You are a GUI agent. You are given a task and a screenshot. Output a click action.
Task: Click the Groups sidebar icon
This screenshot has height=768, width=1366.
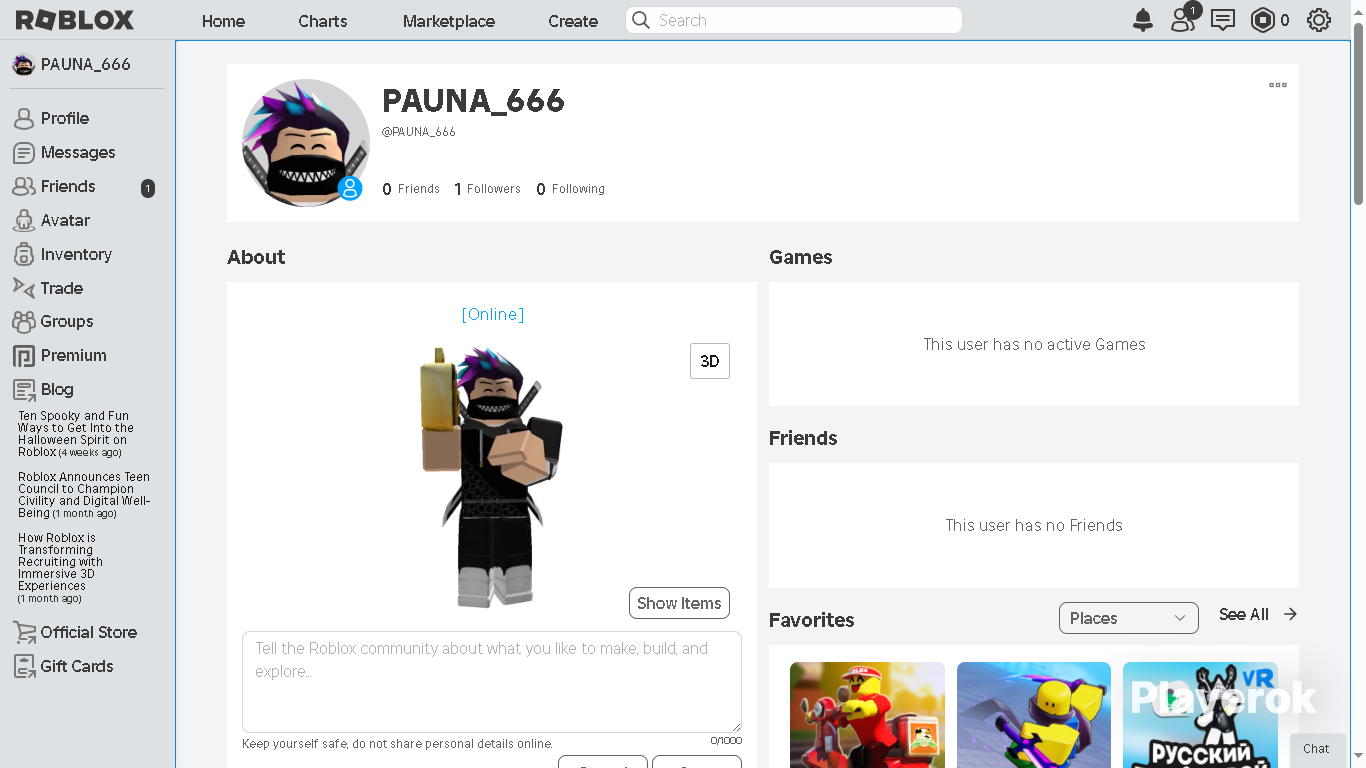[x=24, y=322]
